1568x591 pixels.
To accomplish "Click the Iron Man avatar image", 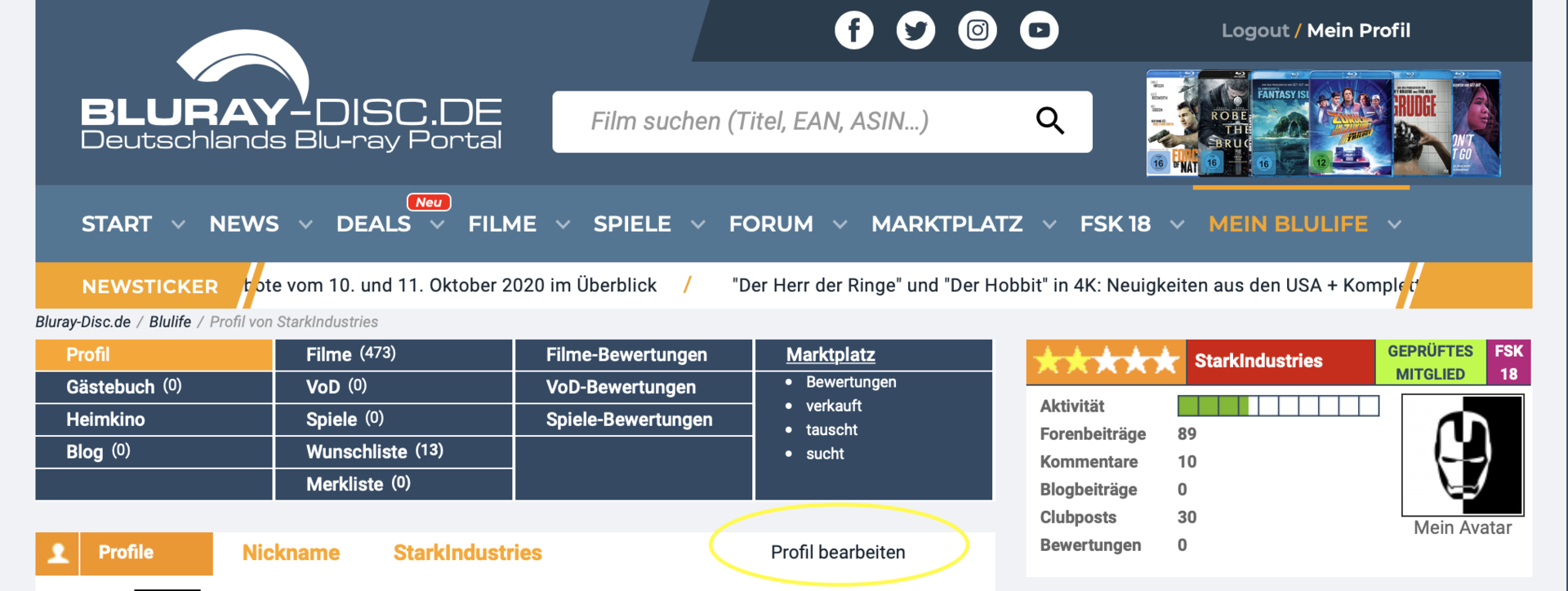I will coord(1463,455).
